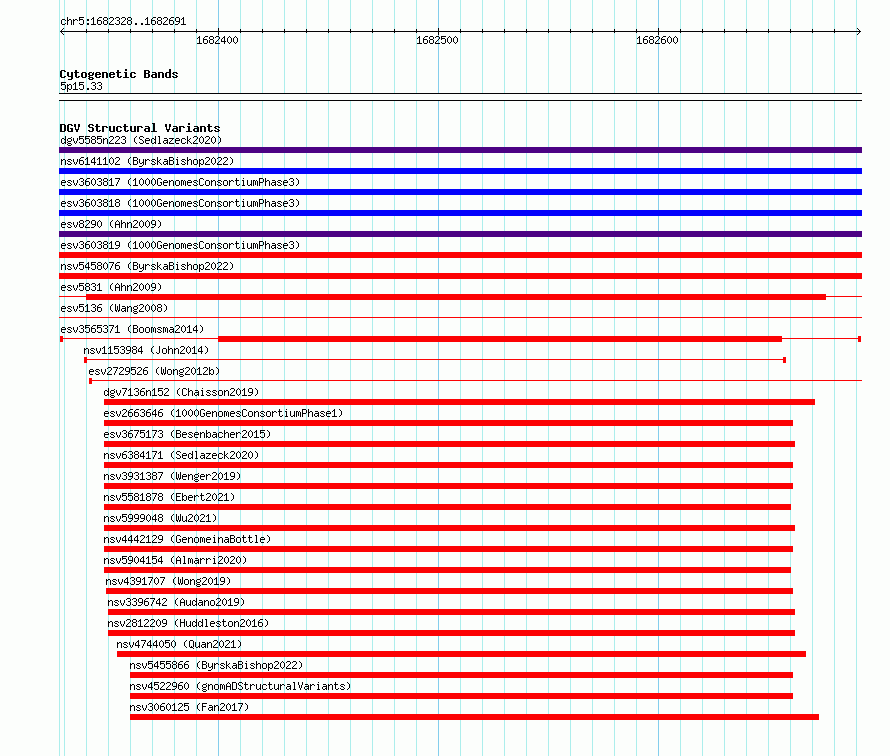Open esv3603819 (1000GenomesConsortiumPhase3) variant

[180, 245]
